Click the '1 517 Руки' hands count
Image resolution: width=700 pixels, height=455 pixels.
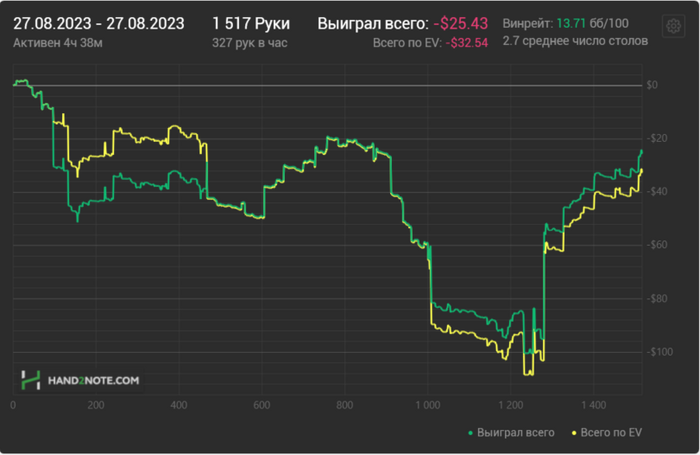251,23
